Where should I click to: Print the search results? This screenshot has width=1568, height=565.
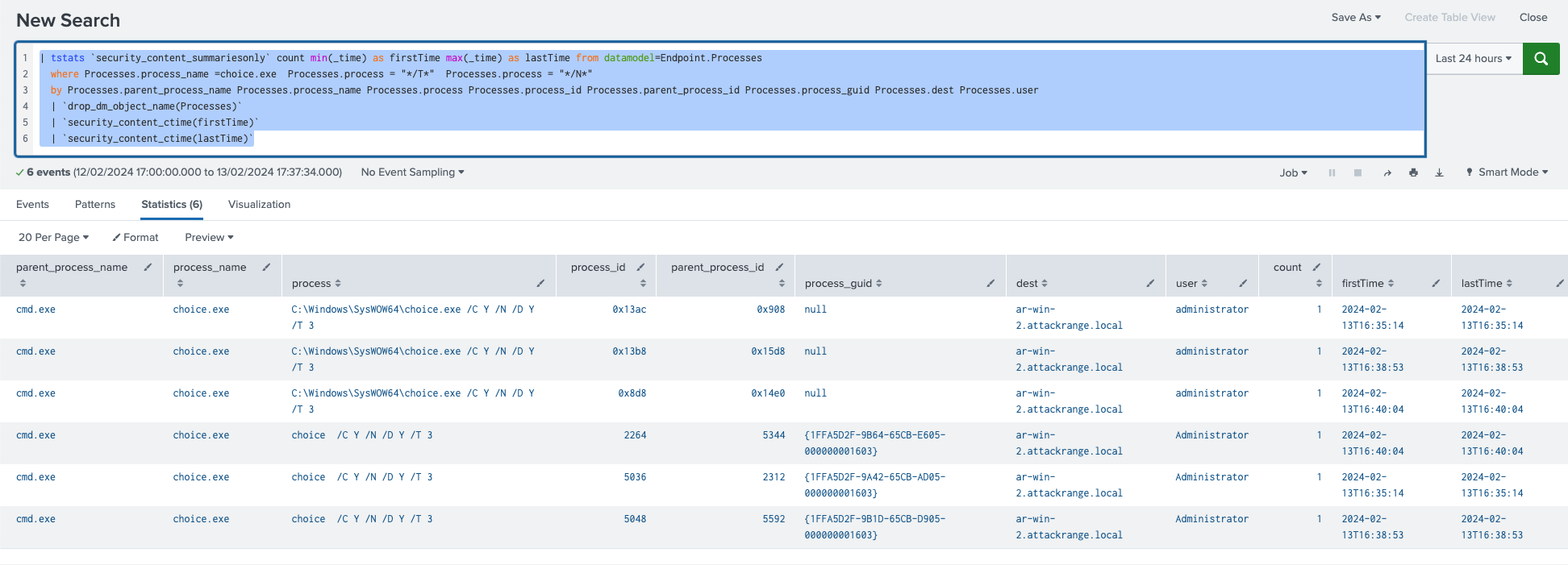tap(1413, 172)
